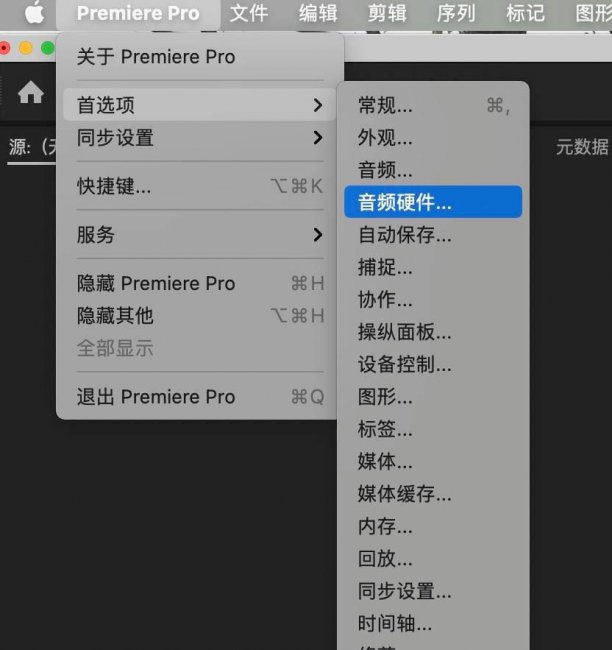The height and width of the screenshot is (650, 612).
Task: Open 媒体缓存... preferences
Action: pyautogui.click(x=433, y=493)
